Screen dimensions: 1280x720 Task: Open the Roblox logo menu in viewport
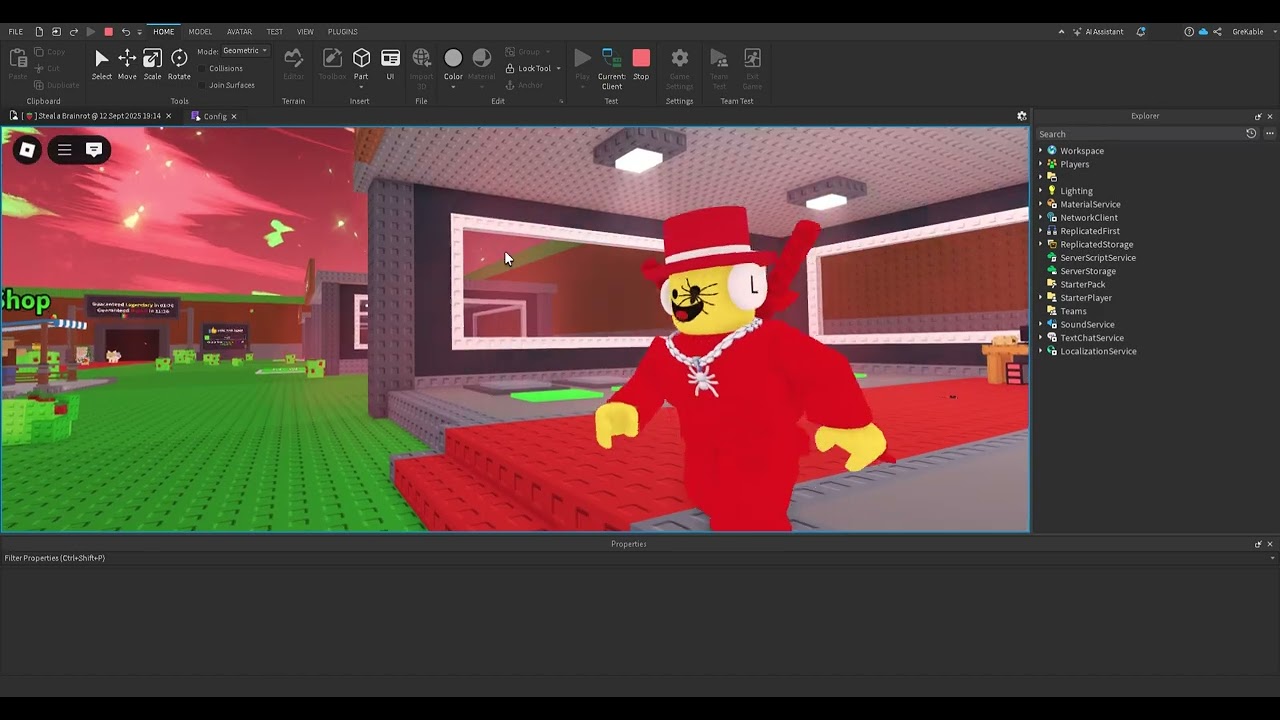point(27,150)
